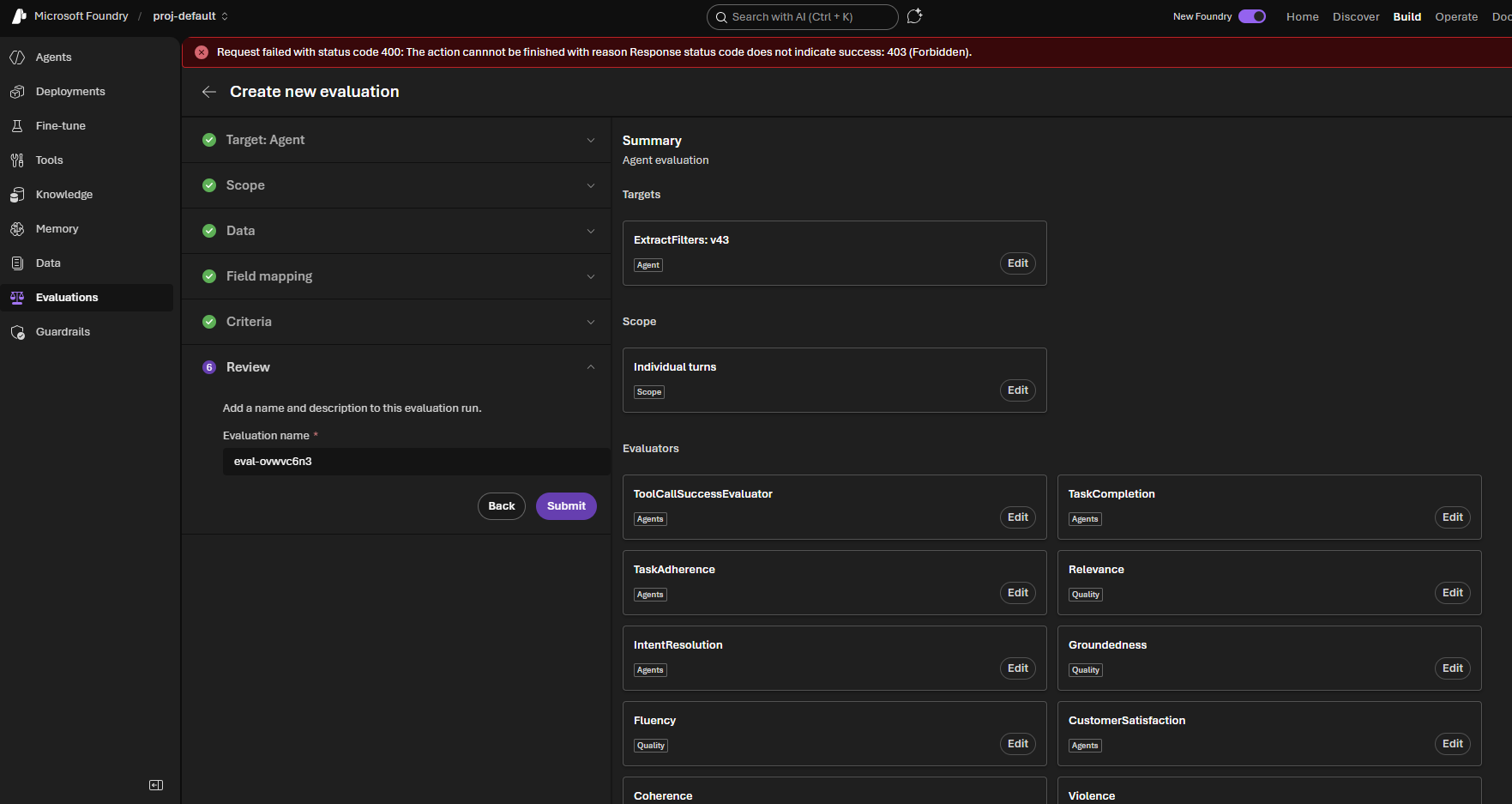Expand the Target: Agent section chevron
The width and height of the screenshot is (1512, 804).
(591, 140)
